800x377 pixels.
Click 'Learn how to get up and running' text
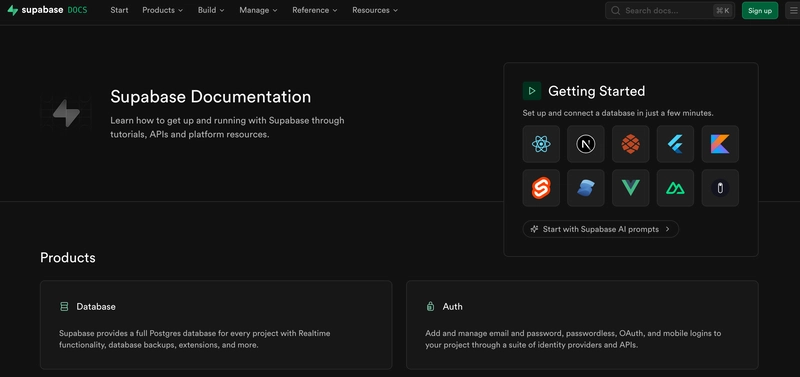pyautogui.click(x=227, y=128)
